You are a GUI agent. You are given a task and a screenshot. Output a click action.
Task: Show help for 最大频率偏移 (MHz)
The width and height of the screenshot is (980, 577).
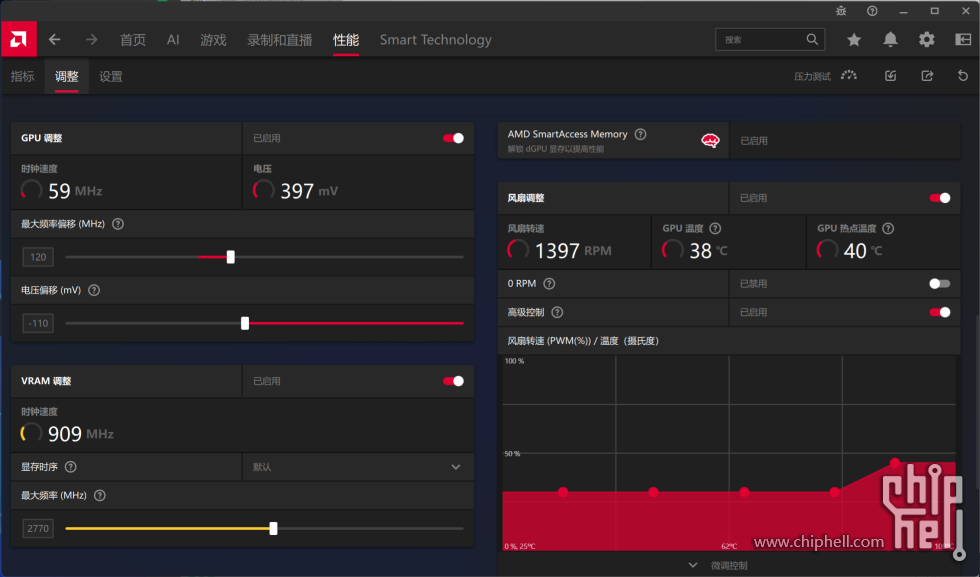(x=118, y=224)
